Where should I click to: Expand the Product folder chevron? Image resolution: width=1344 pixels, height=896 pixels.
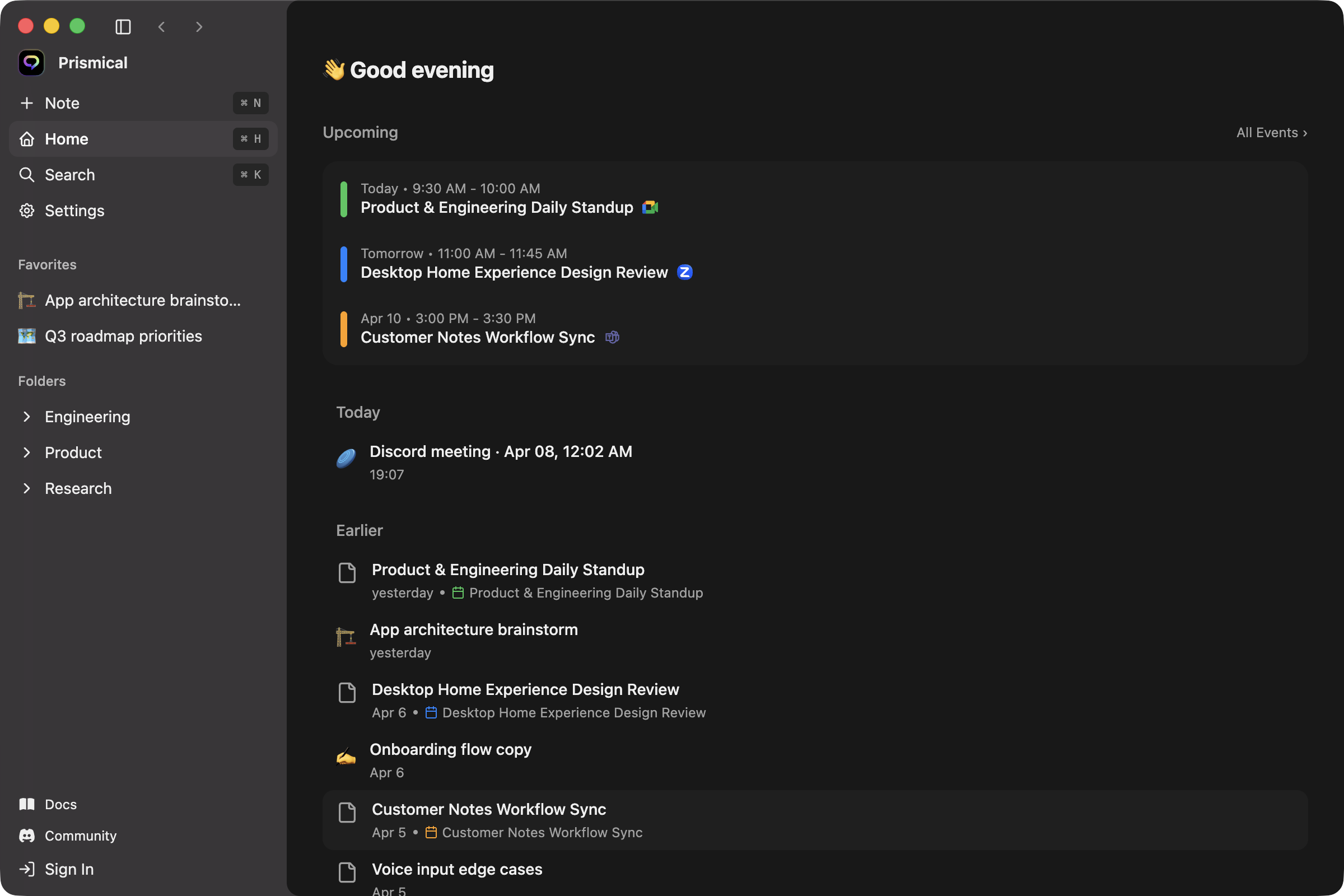pos(27,452)
